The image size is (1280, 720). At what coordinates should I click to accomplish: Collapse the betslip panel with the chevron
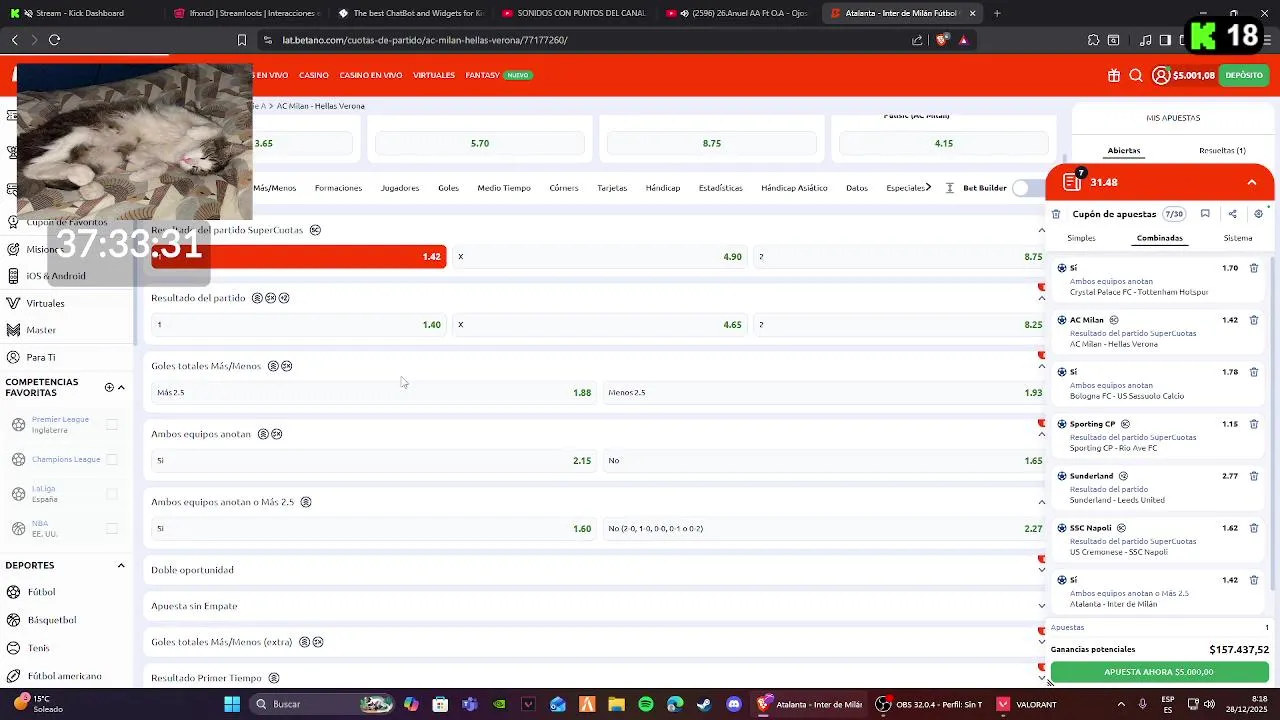point(1252,182)
